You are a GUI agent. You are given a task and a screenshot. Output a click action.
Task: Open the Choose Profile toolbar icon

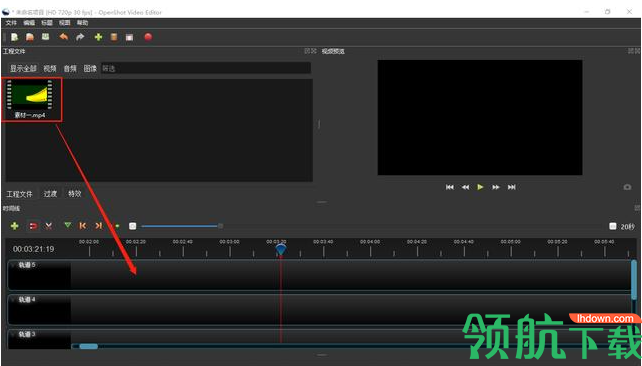pos(114,37)
